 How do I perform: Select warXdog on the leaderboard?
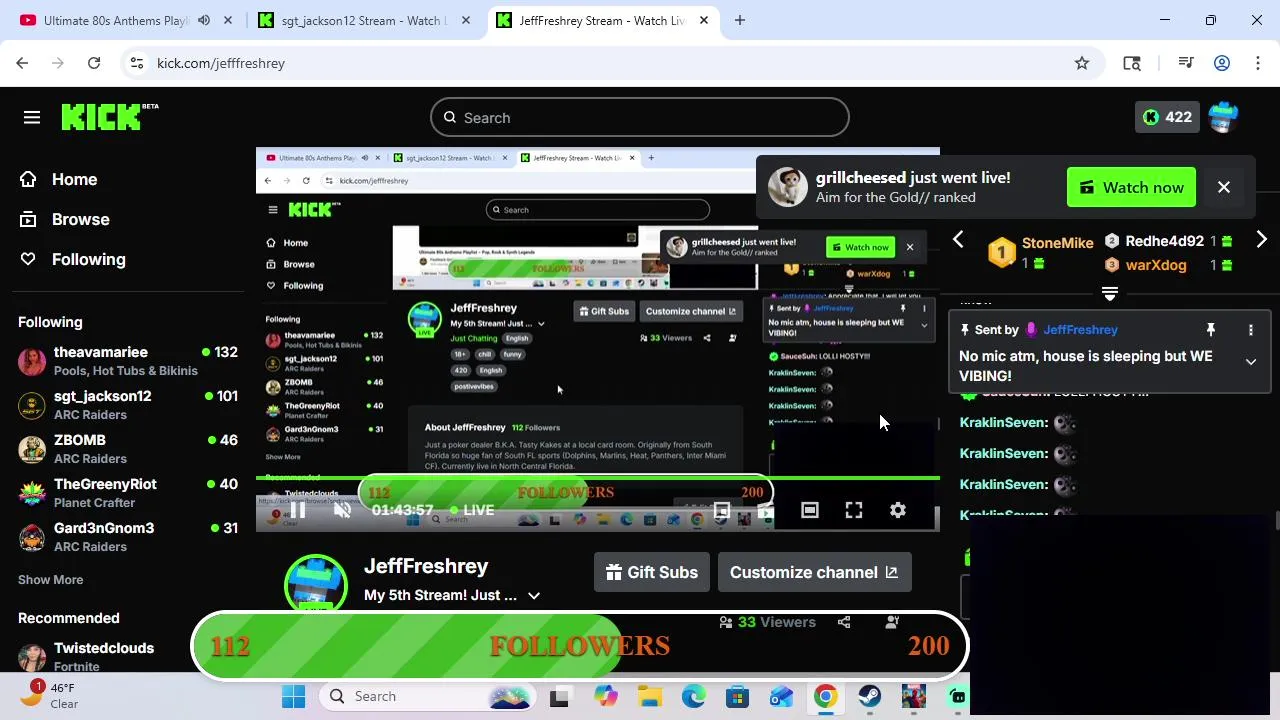[1168, 265]
